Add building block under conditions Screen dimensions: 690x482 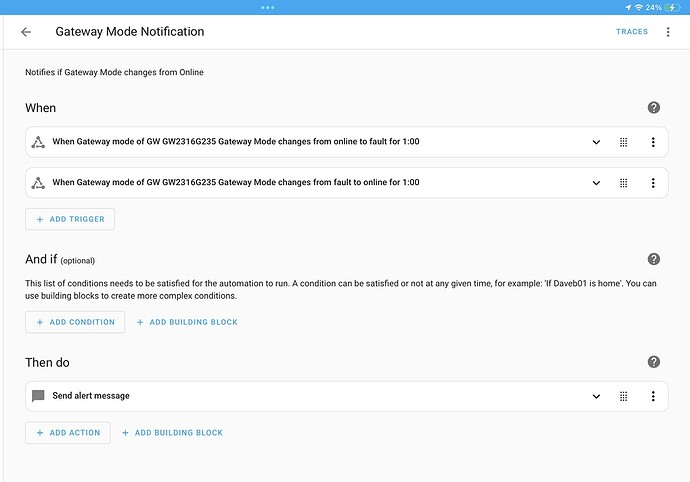point(186,322)
